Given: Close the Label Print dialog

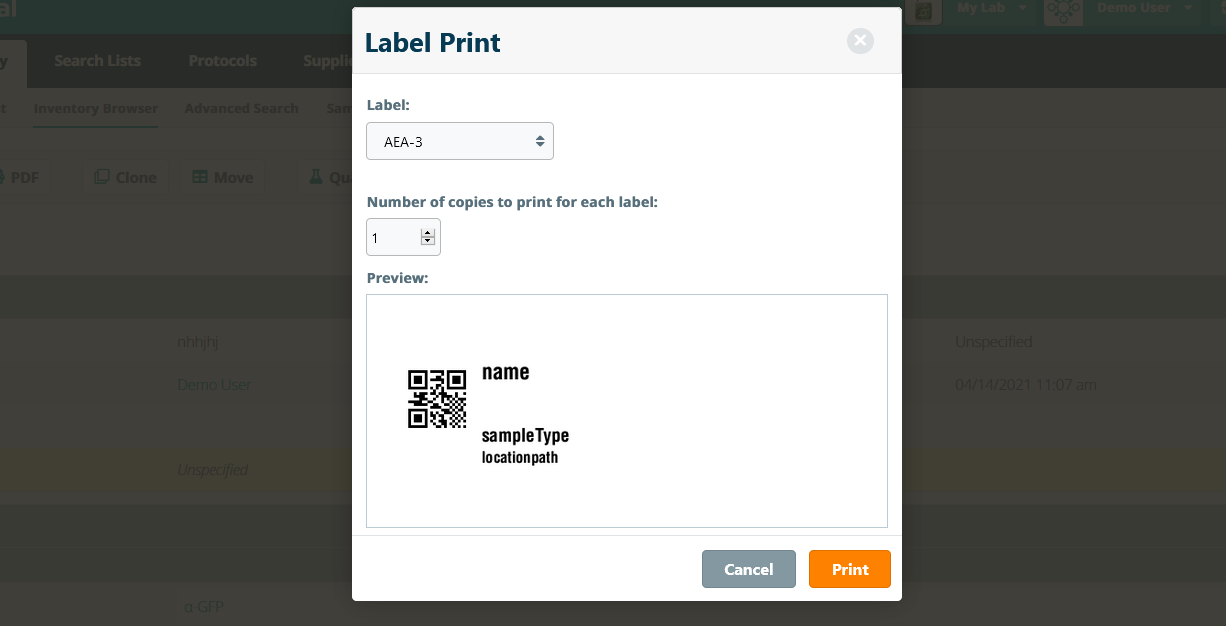Looking at the screenshot, I should 860,41.
